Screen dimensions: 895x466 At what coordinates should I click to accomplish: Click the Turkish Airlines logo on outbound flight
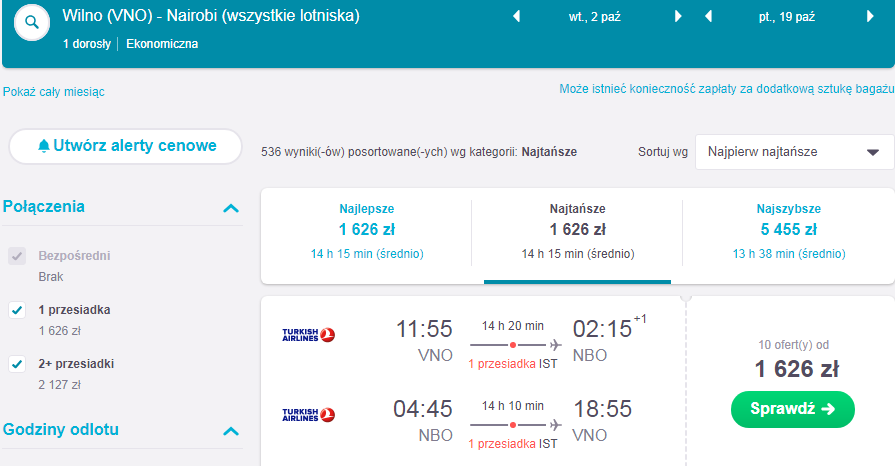click(x=308, y=335)
